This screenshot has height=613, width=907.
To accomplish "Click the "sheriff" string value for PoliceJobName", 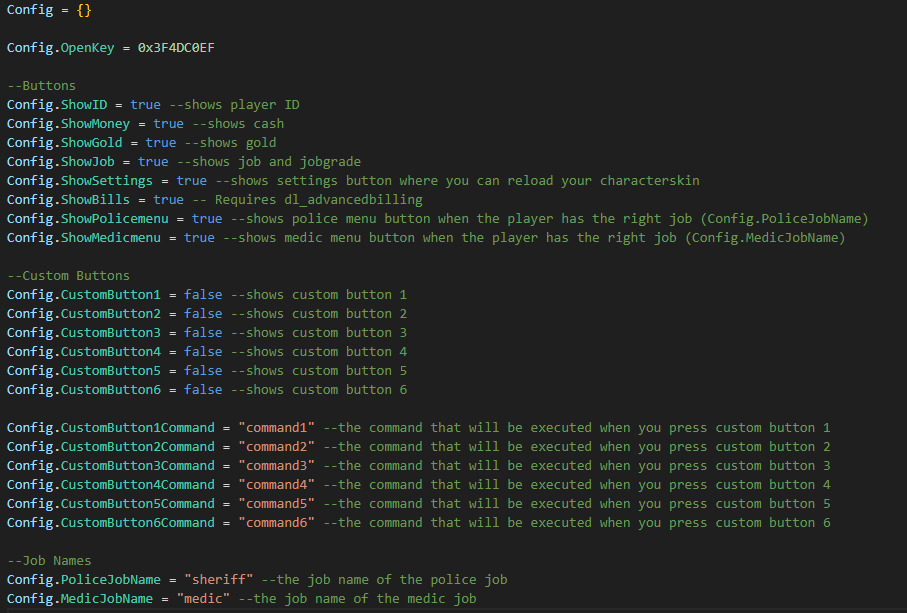I will [219, 579].
